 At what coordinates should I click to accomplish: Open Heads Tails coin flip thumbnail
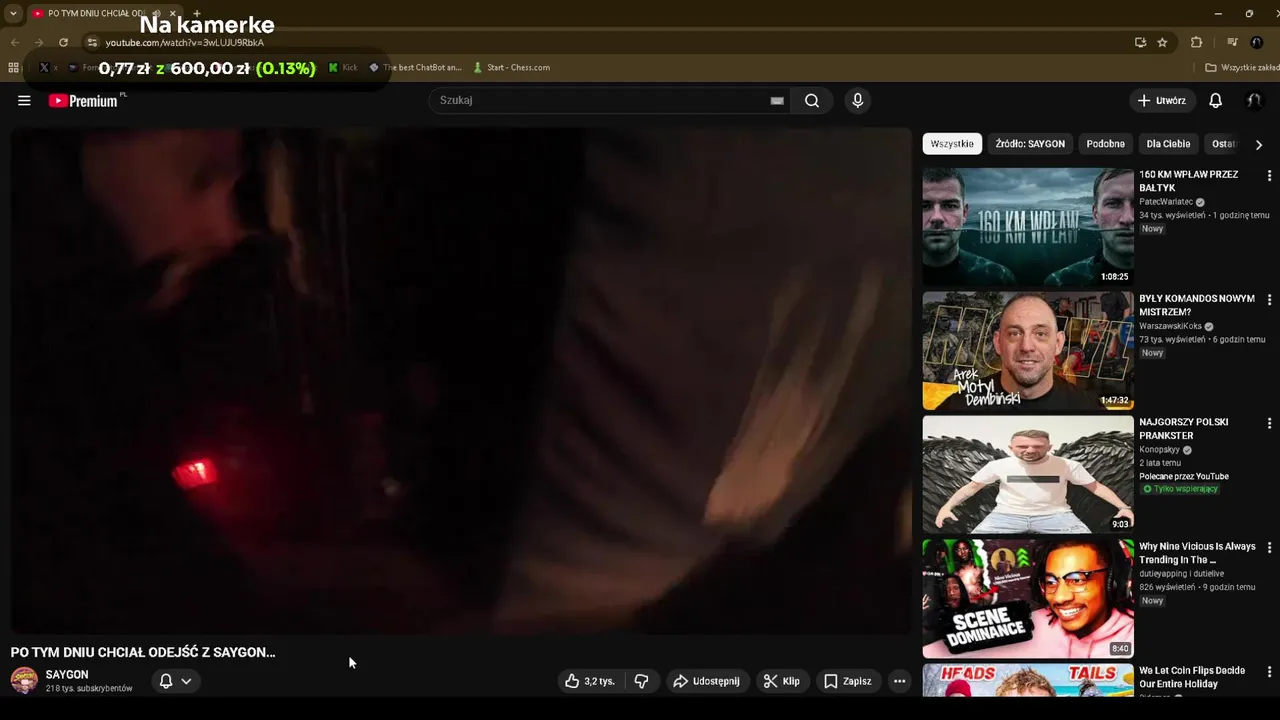1028,681
